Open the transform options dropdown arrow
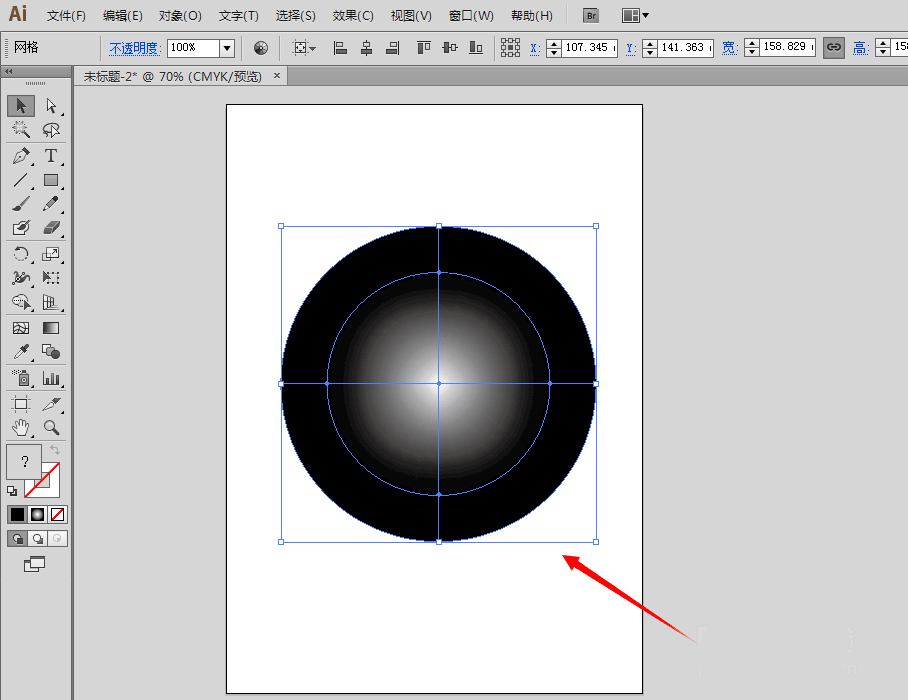The width and height of the screenshot is (908, 700). pyautogui.click(x=312, y=48)
